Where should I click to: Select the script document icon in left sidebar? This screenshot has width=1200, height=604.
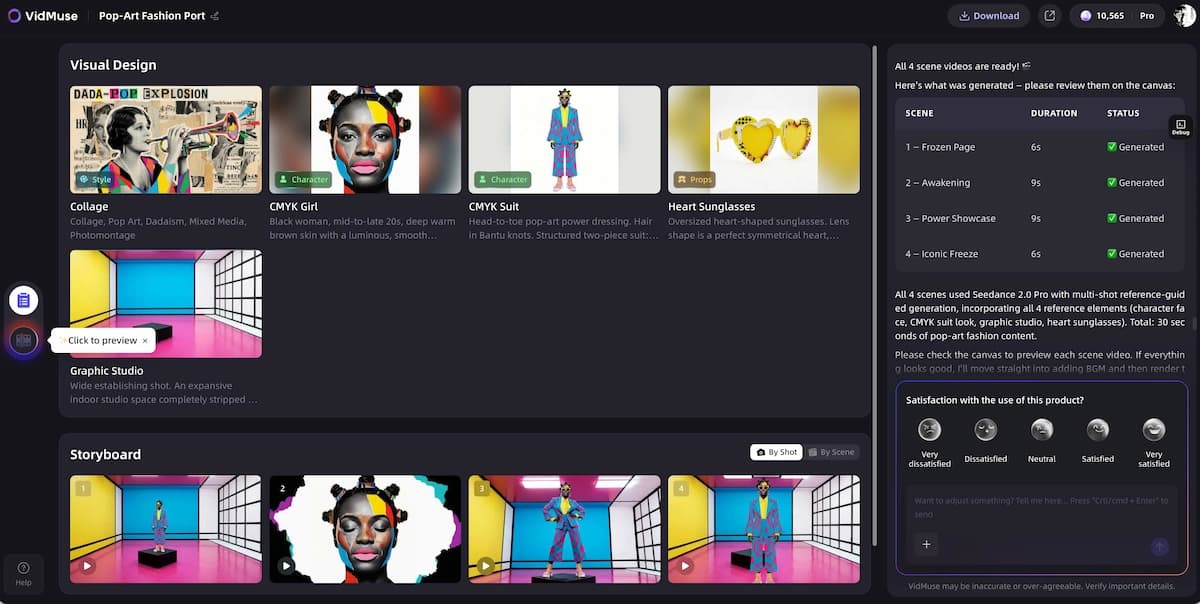click(24, 299)
